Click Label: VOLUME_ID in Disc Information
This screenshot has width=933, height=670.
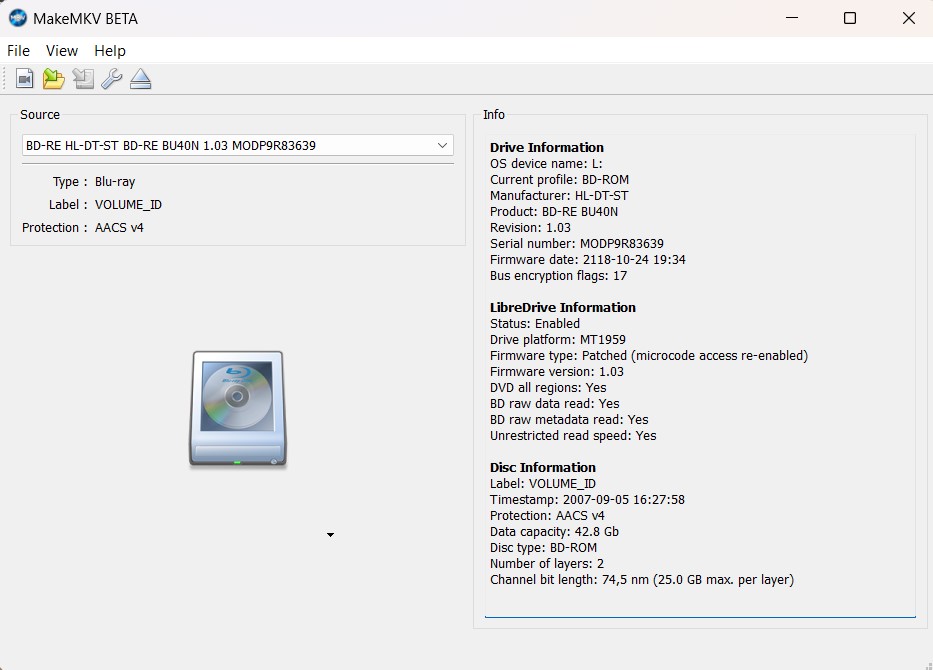pos(543,484)
